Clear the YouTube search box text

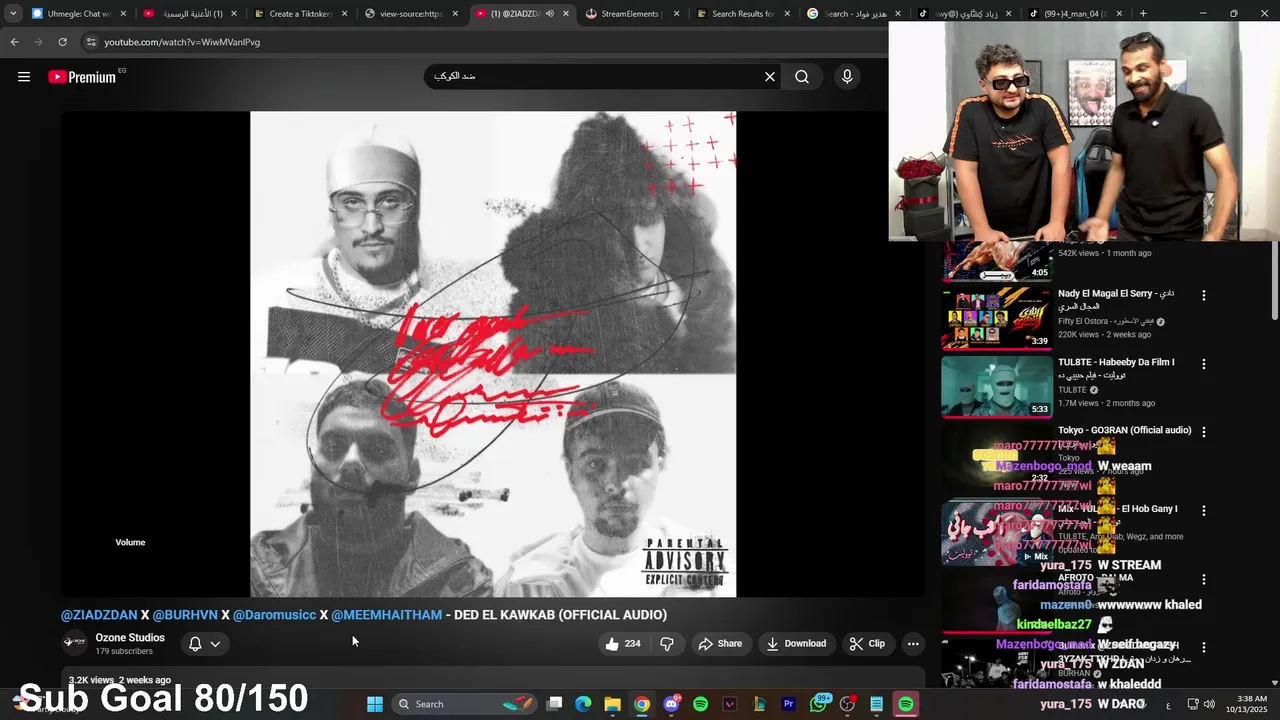tap(770, 77)
